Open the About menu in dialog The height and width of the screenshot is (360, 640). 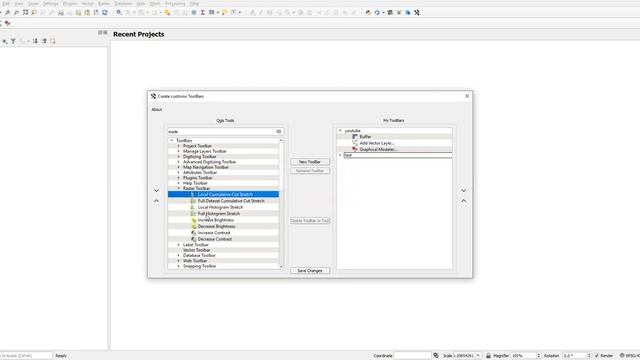[x=157, y=109]
